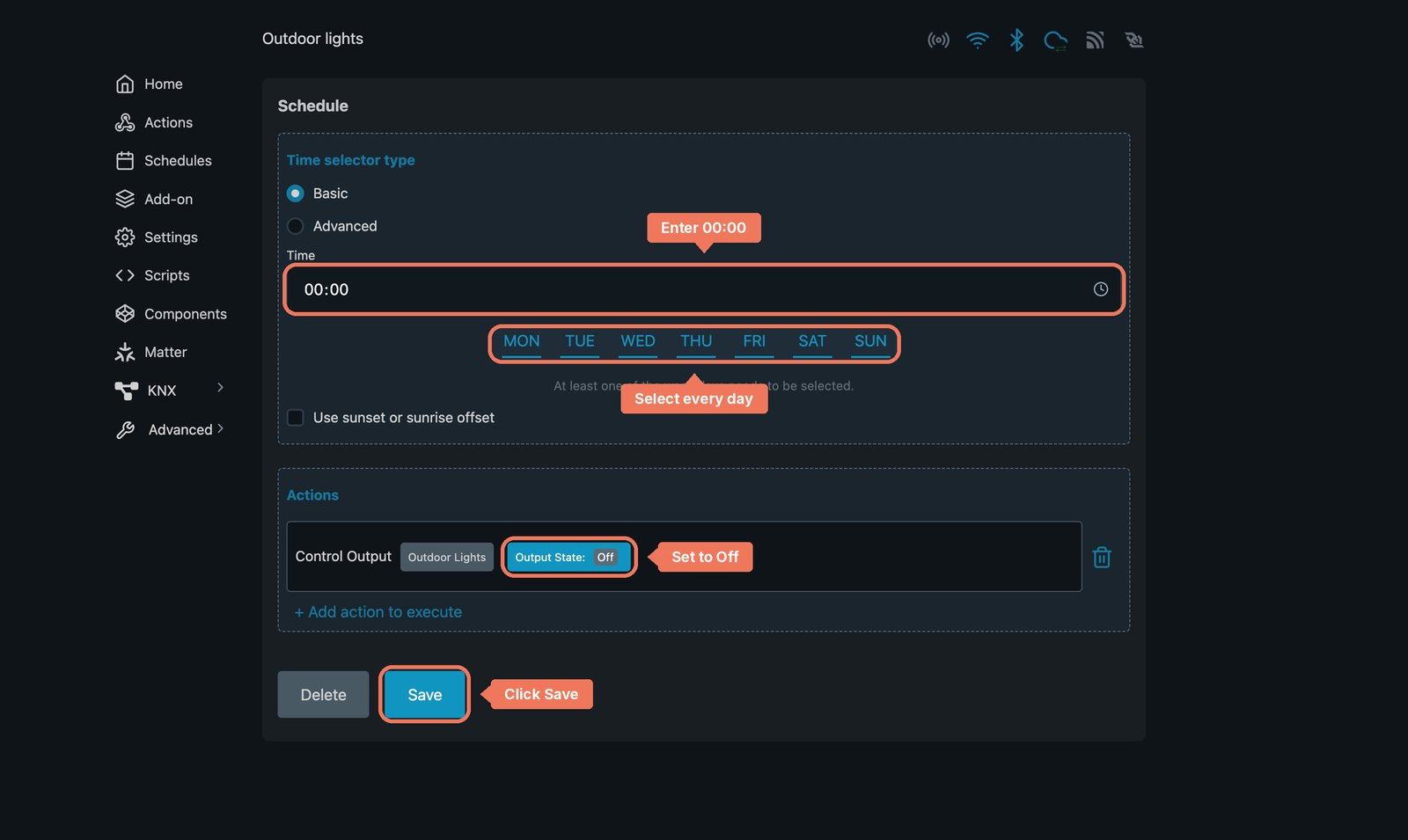Click the Save button
Image resolution: width=1408 pixels, height=840 pixels.
coord(425,695)
